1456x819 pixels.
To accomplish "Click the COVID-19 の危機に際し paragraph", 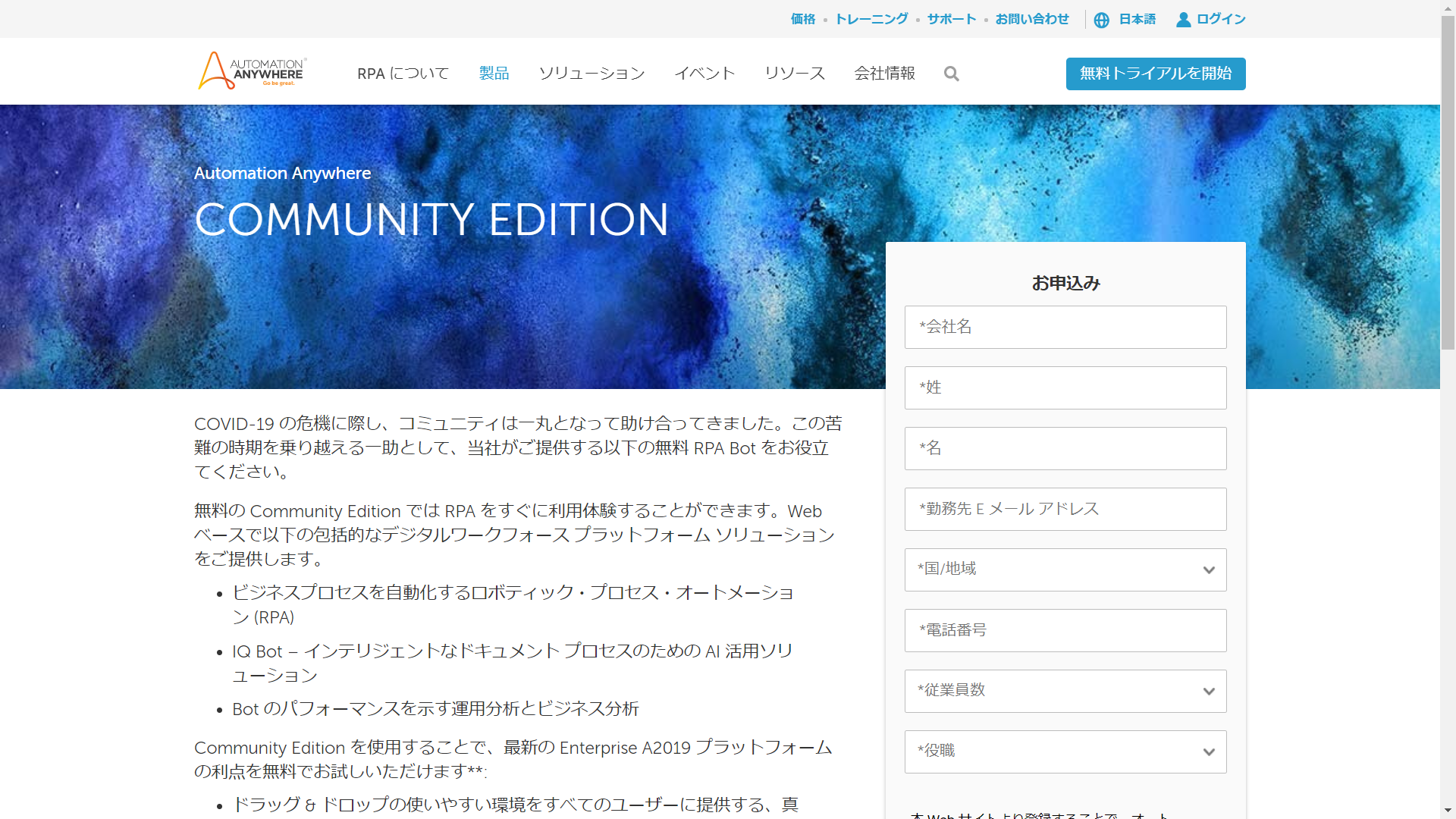I will click(x=518, y=447).
